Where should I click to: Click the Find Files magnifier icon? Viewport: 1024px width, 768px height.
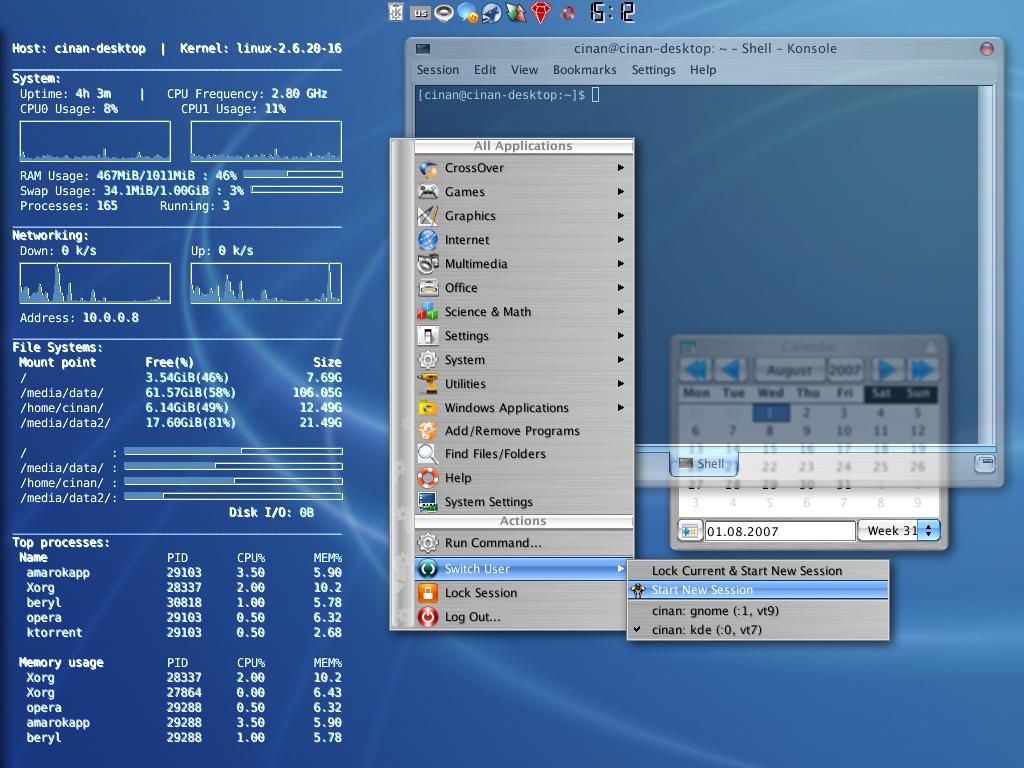[428, 454]
